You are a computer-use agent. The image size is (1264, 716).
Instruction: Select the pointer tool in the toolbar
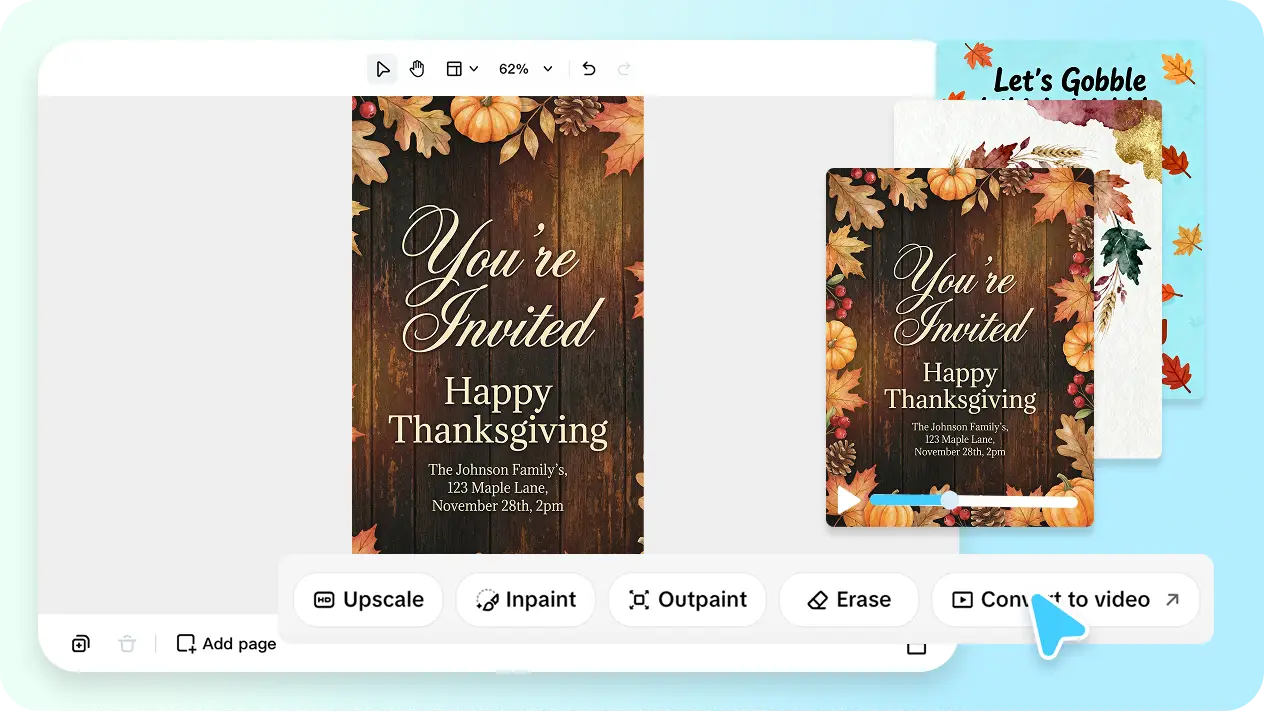pos(383,68)
